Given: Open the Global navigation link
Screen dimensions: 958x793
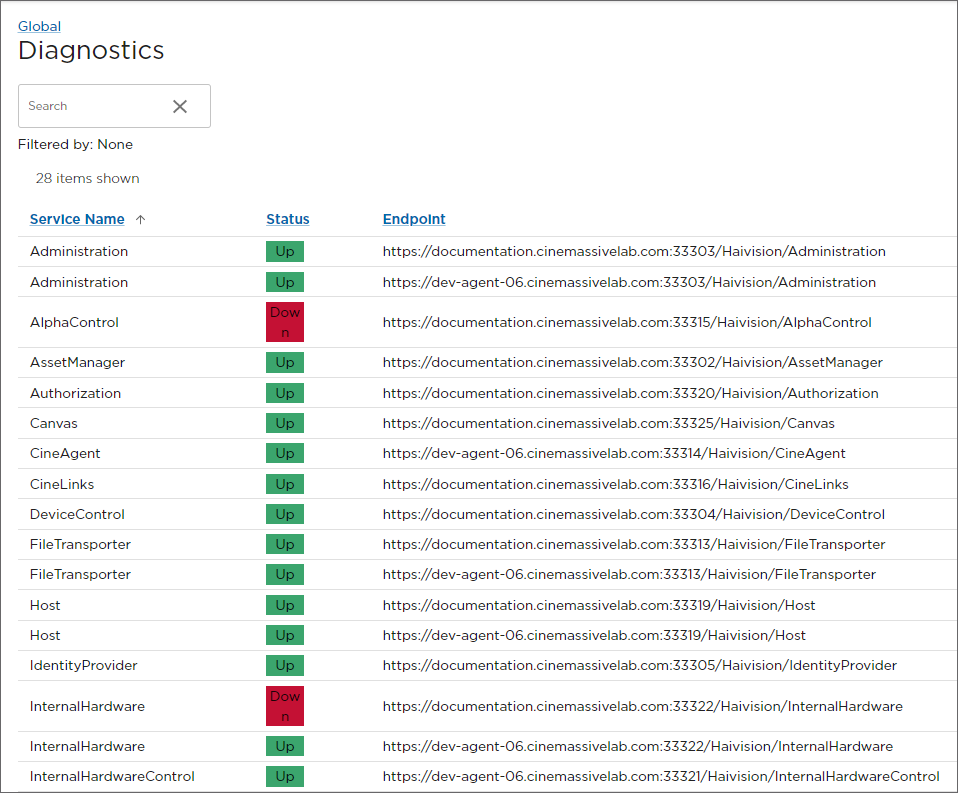Looking at the screenshot, I should pyautogui.click(x=39, y=26).
